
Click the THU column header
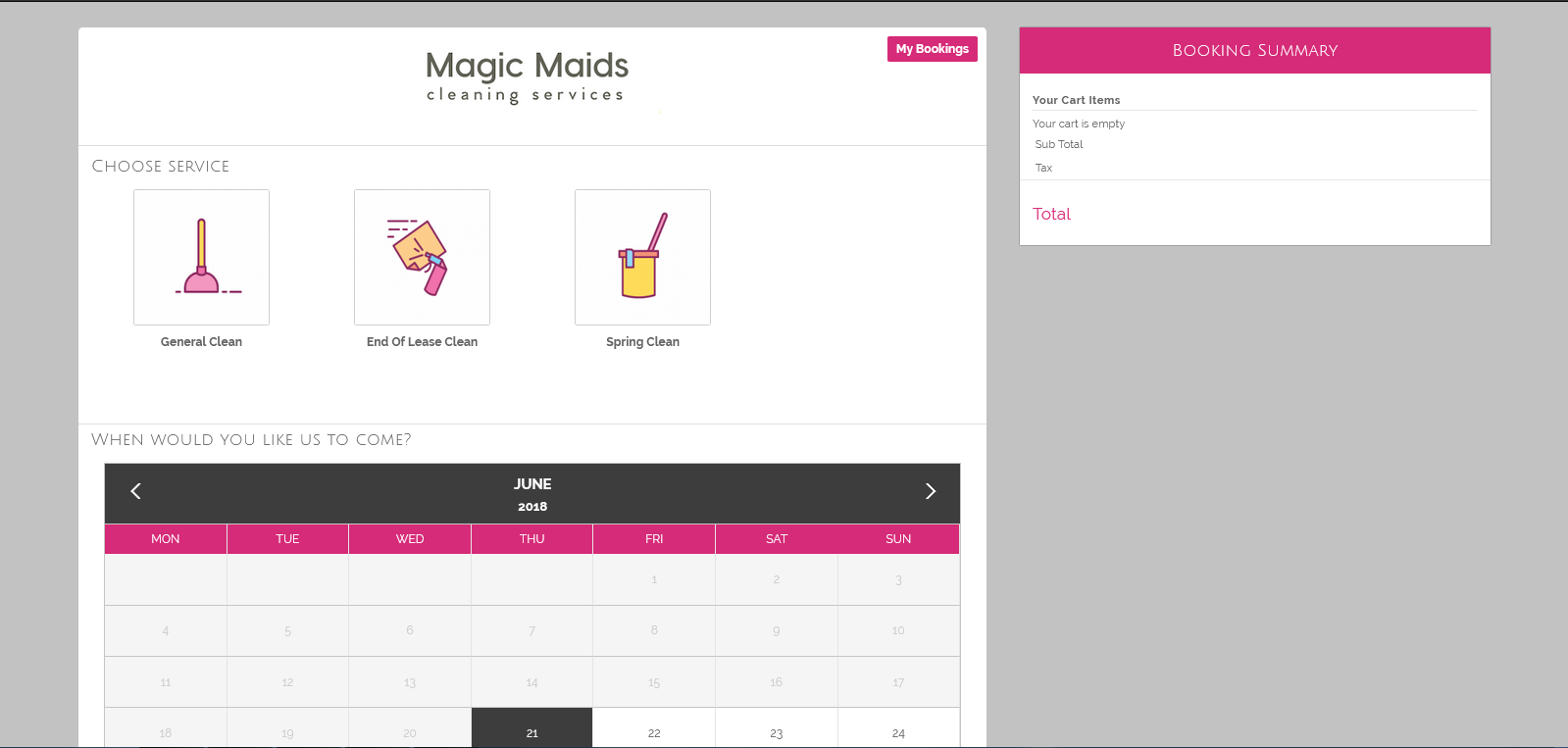531,539
